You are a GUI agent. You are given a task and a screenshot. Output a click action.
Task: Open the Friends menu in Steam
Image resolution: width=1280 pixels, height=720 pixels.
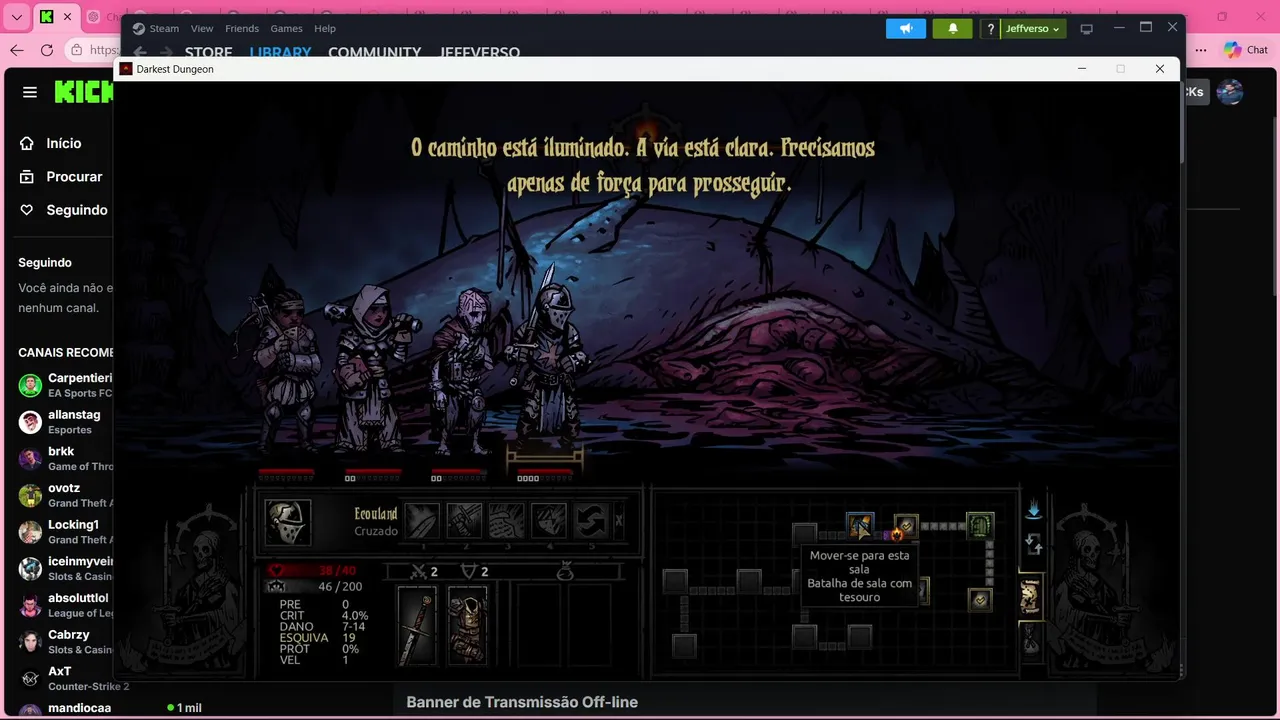click(242, 29)
